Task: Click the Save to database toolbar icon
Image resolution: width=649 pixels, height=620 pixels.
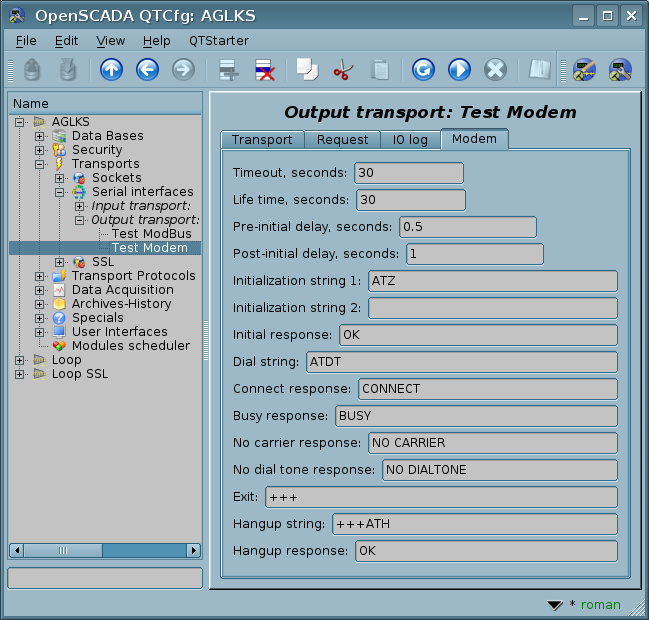Action: (68, 70)
